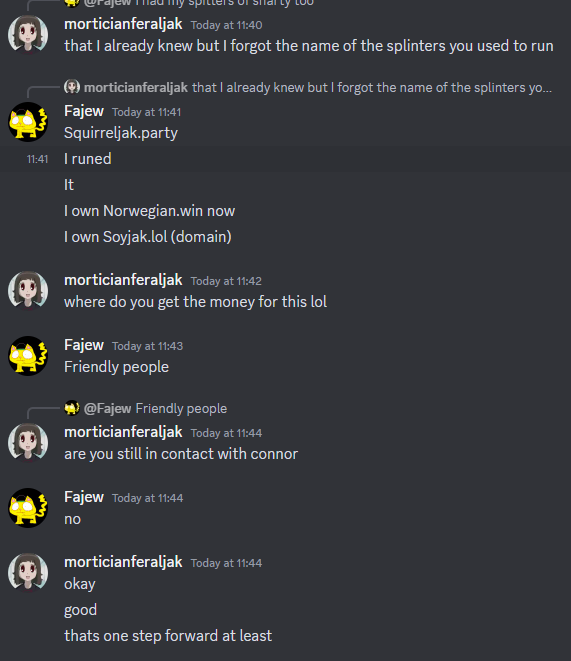The width and height of the screenshot is (571, 661).
Task: Open Fajew's avatar next to the 'no' reply
Action: tap(28, 508)
